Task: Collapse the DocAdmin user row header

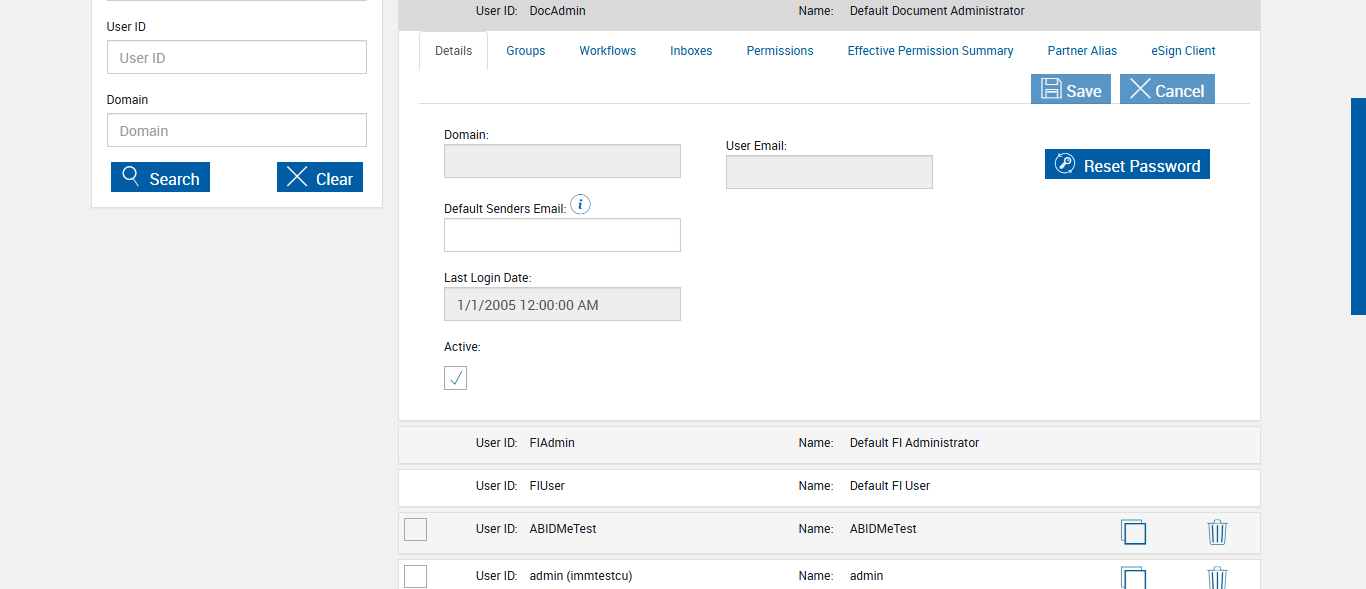Action: [x=828, y=12]
